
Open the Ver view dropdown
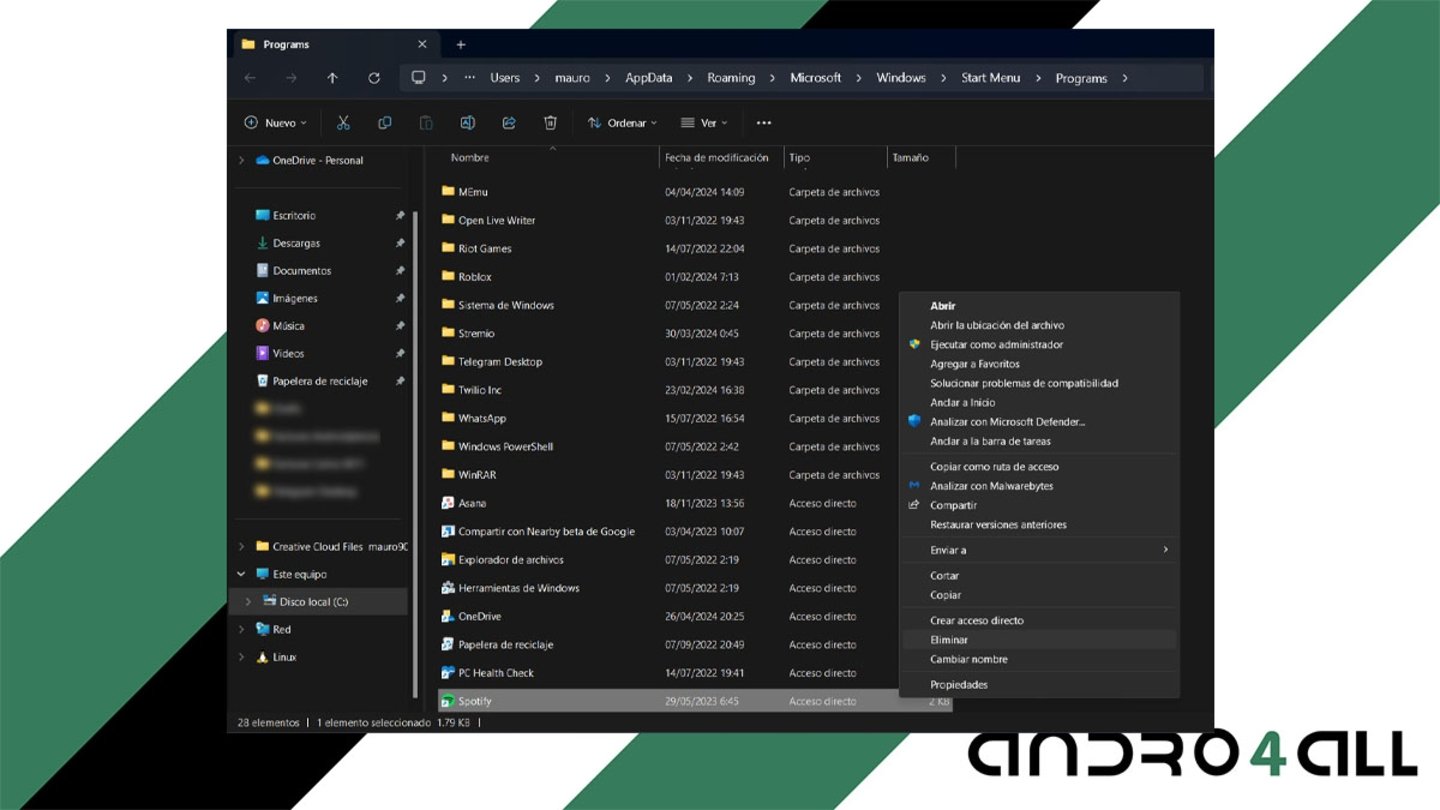[704, 123]
